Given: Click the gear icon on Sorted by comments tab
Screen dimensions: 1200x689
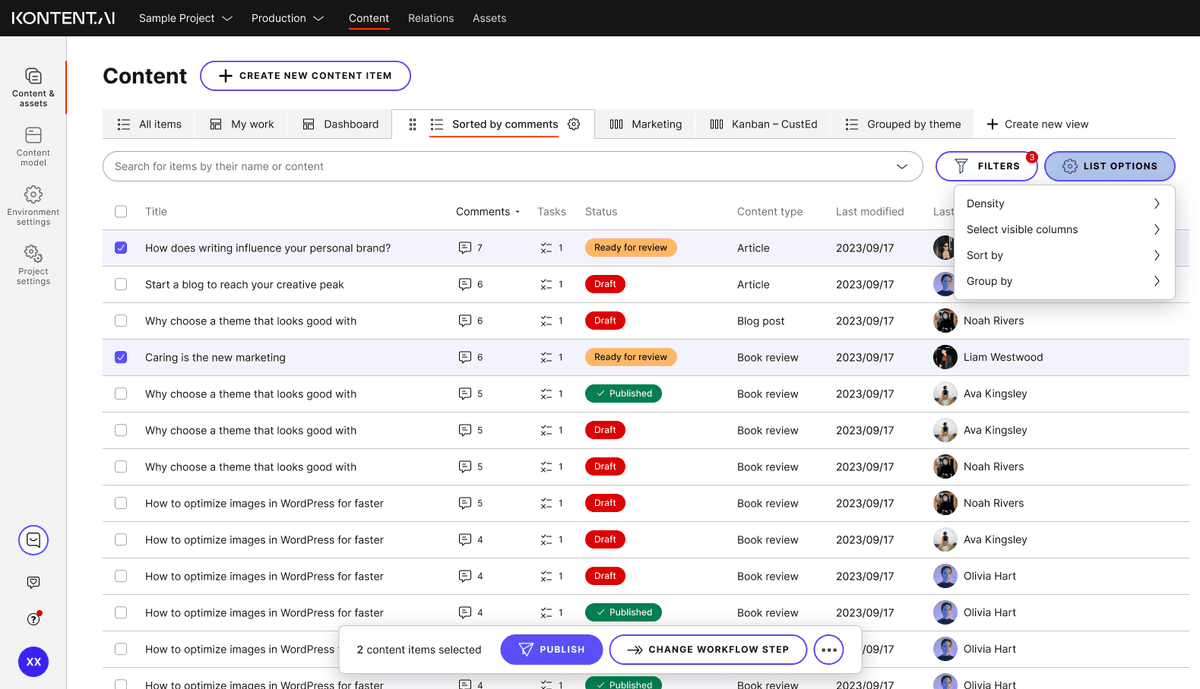Looking at the screenshot, I should tap(573, 124).
